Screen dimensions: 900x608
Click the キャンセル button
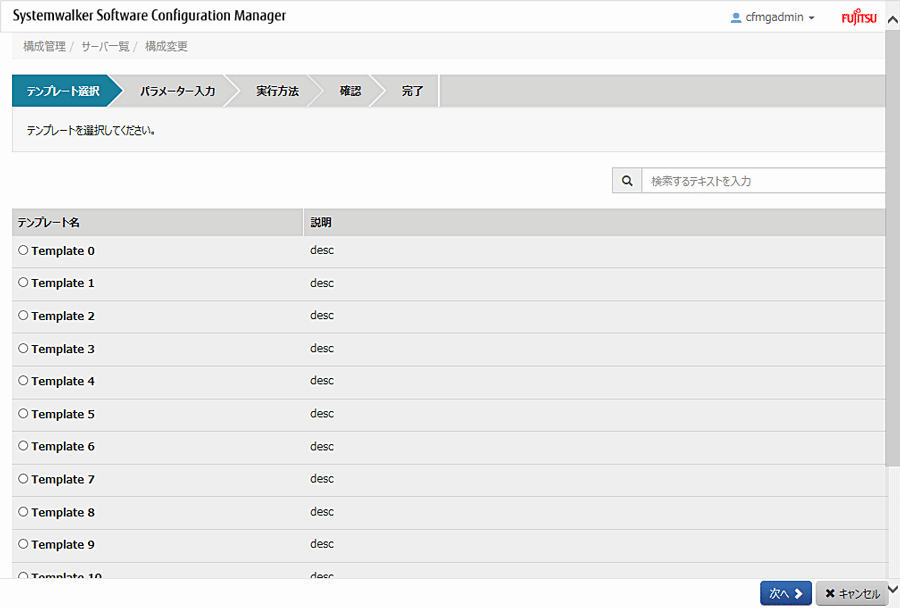tap(852, 593)
